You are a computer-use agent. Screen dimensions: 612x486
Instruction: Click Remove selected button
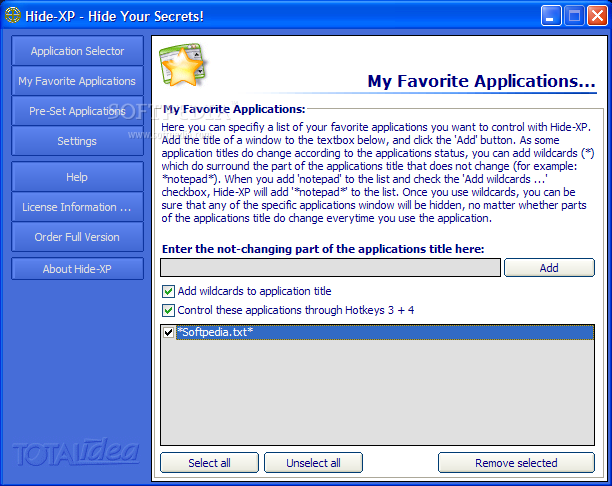point(516,463)
